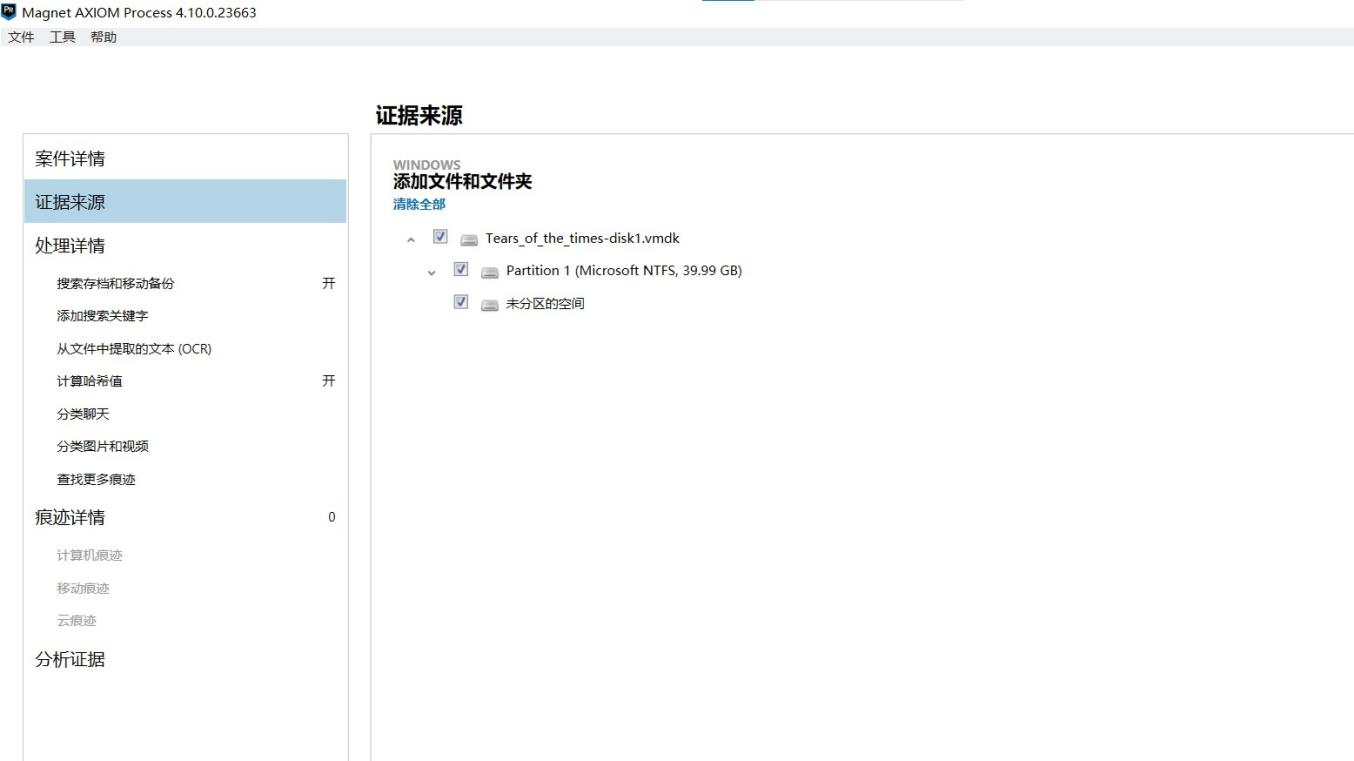Image resolution: width=1354 pixels, height=761 pixels.
Task: Open the 文件 menu
Action: 21,37
